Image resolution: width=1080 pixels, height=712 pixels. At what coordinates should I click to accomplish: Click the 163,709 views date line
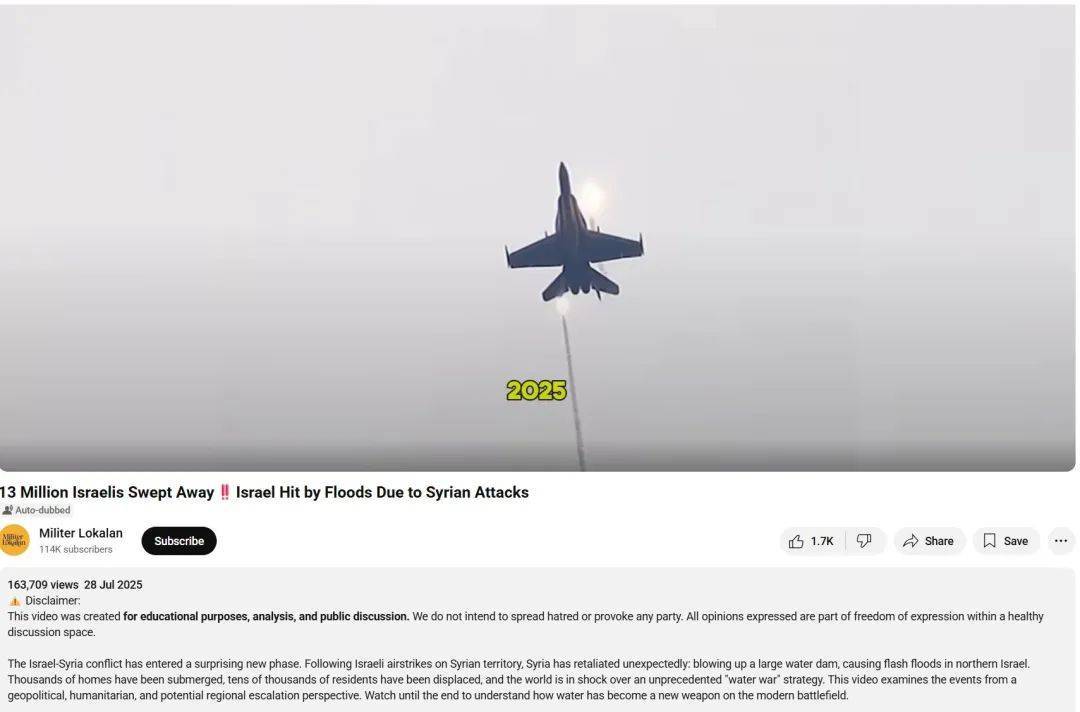click(x=75, y=585)
